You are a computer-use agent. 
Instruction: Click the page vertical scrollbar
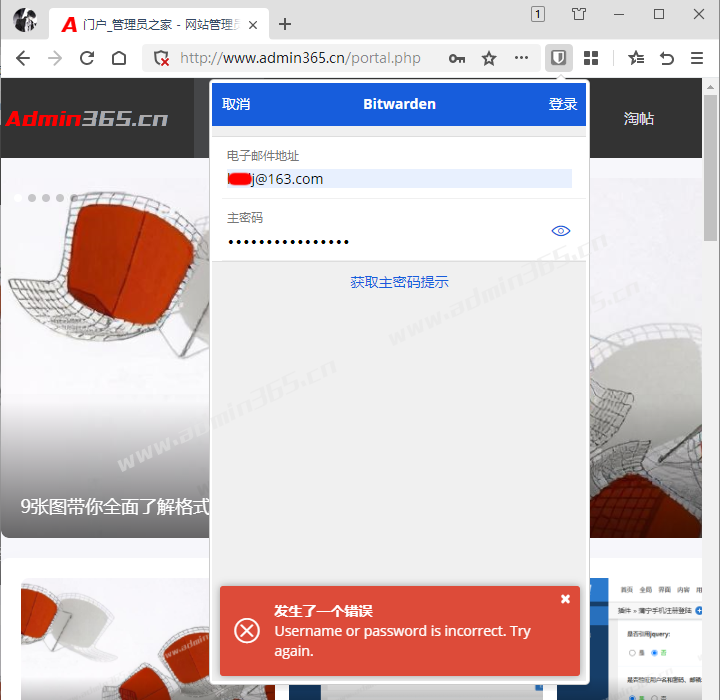coord(710,168)
